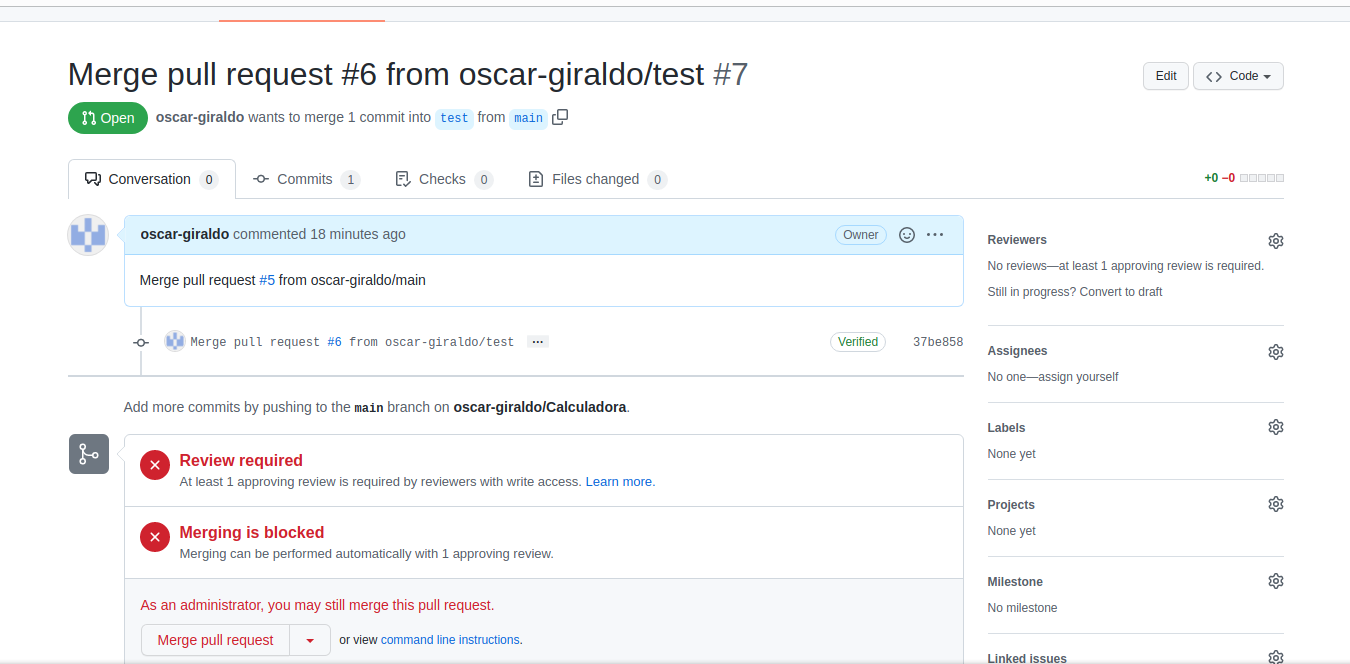1350x664 pixels.
Task: Open the Linked issues gear settings
Action: coord(1275,657)
